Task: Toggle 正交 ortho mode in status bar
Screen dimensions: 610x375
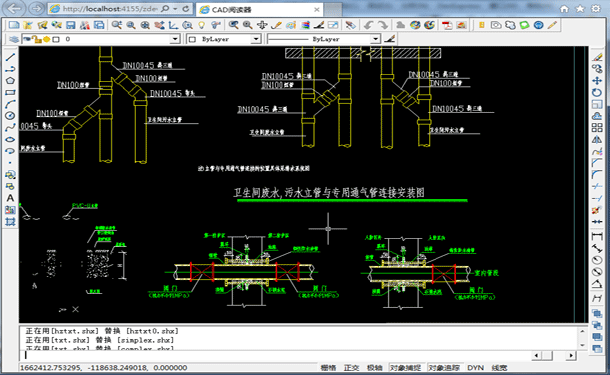Action: pyautogui.click(x=351, y=368)
